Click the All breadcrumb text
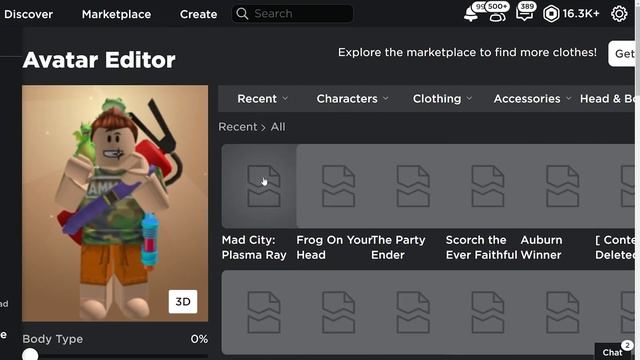Image resolution: width=640 pixels, height=360 pixels. point(278,127)
